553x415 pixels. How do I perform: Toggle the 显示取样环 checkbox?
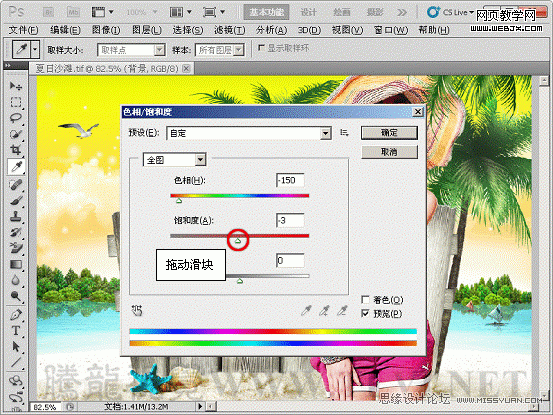pos(261,48)
